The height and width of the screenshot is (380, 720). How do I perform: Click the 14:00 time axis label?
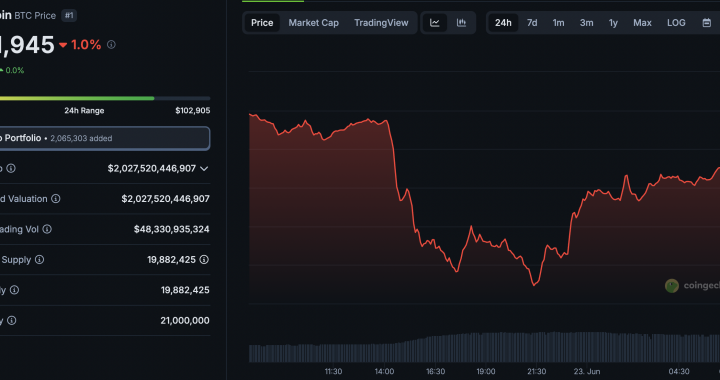(384, 371)
